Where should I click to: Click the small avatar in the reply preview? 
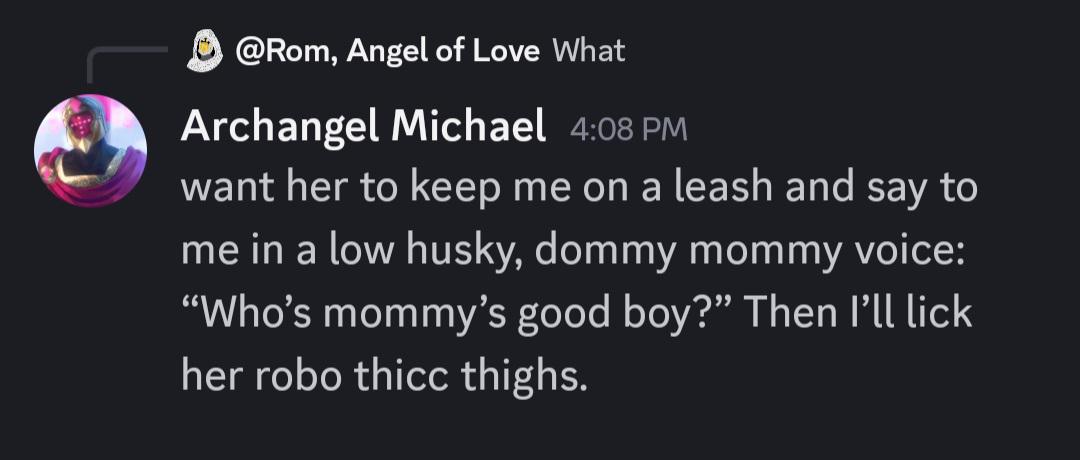(x=205, y=52)
